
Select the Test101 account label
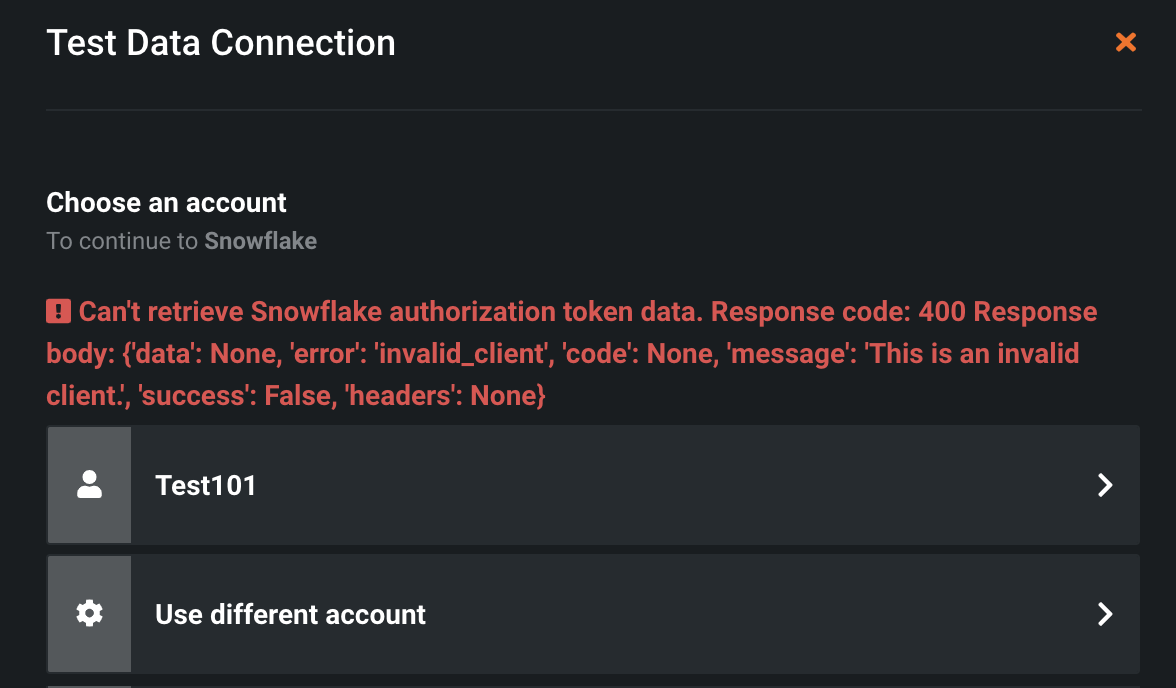(206, 485)
